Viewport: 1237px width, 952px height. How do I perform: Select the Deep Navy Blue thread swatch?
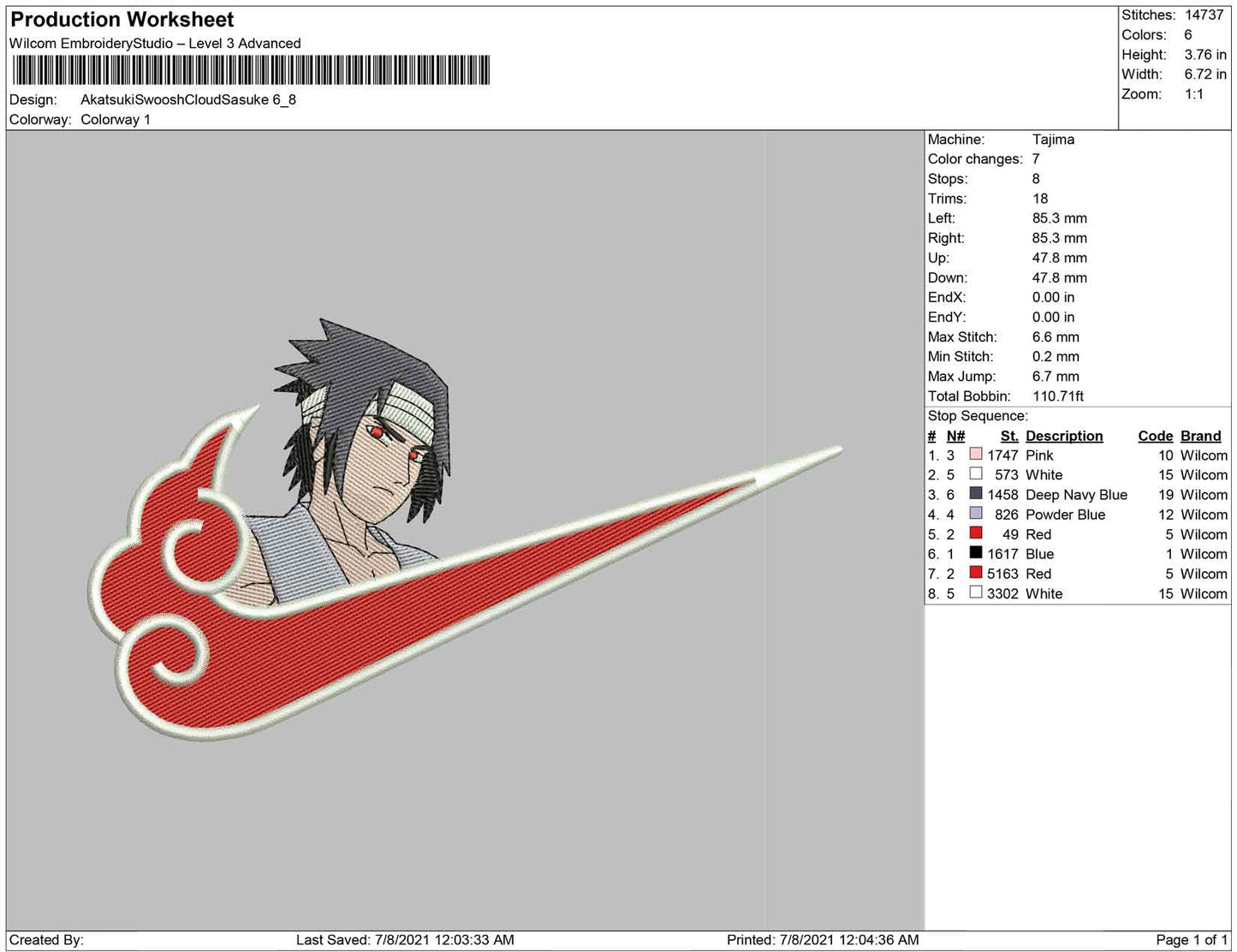point(976,494)
